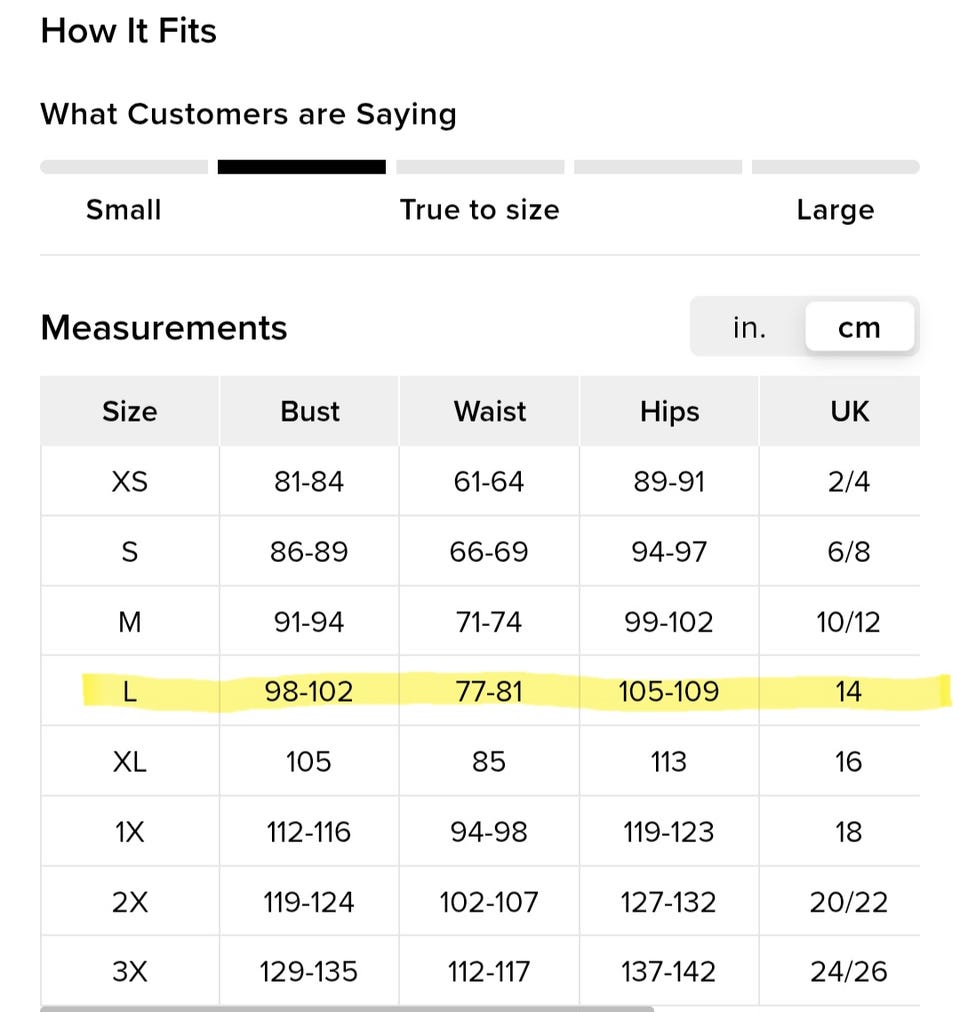The height and width of the screenshot is (1012, 960).
Task: Switch measurements to inches
Action: tap(749, 327)
